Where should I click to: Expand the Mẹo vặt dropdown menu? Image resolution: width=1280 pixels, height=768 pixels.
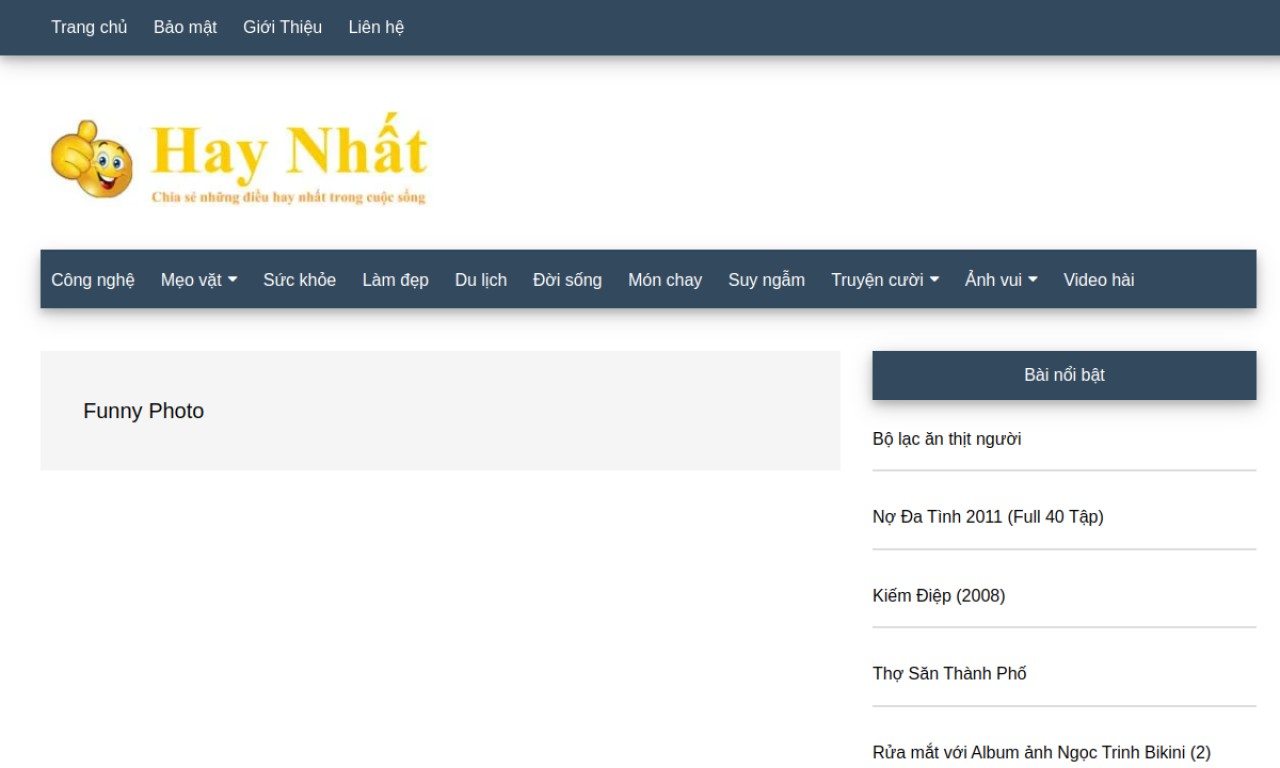(199, 280)
